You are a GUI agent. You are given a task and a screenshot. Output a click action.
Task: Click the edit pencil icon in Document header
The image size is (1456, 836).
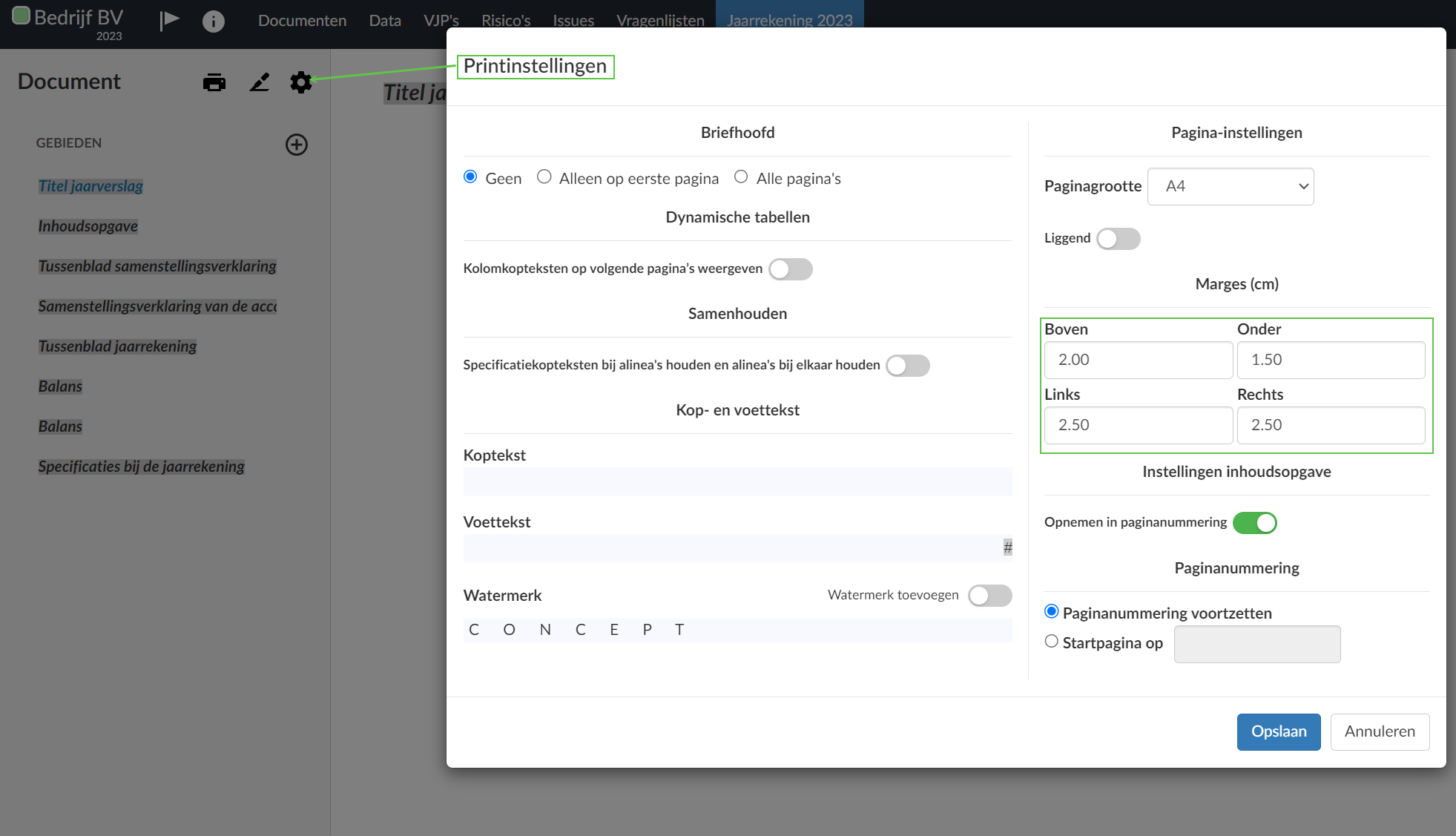(260, 82)
